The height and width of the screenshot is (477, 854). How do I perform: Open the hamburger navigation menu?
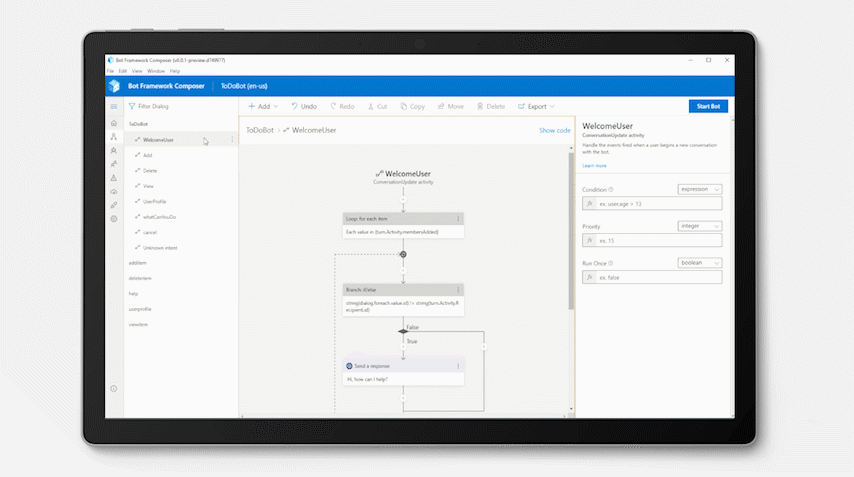[x=114, y=107]
